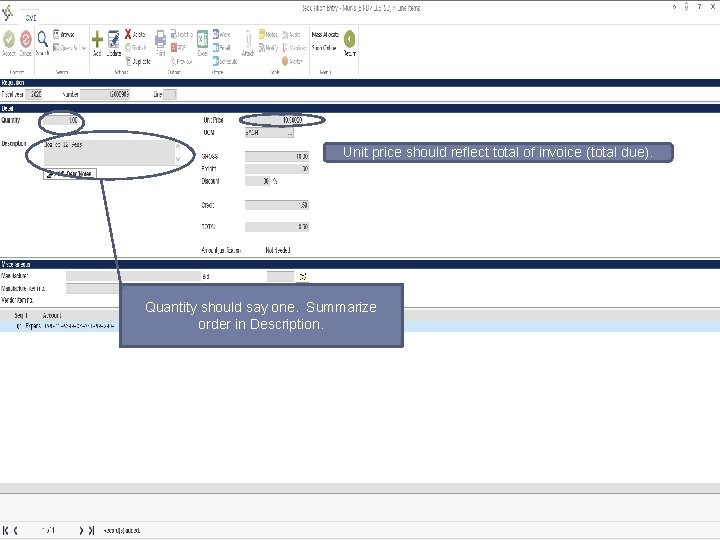Viewport: 720px width, 540px height.
Task: Click the help question mark icon
Action: point(699,7)
